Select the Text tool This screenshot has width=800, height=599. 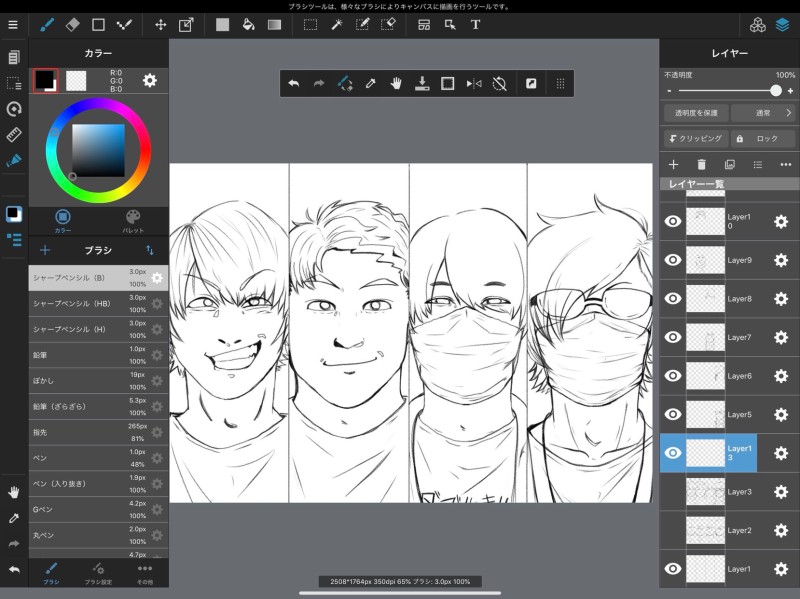coord(475,24)
